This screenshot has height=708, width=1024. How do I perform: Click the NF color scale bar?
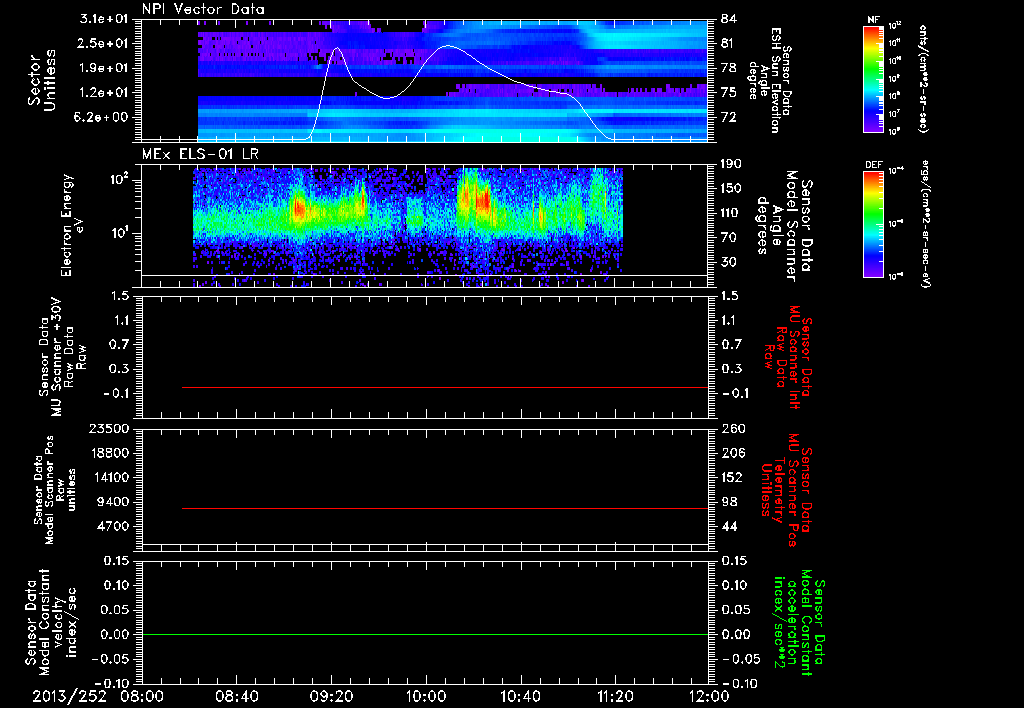(873, 79)
